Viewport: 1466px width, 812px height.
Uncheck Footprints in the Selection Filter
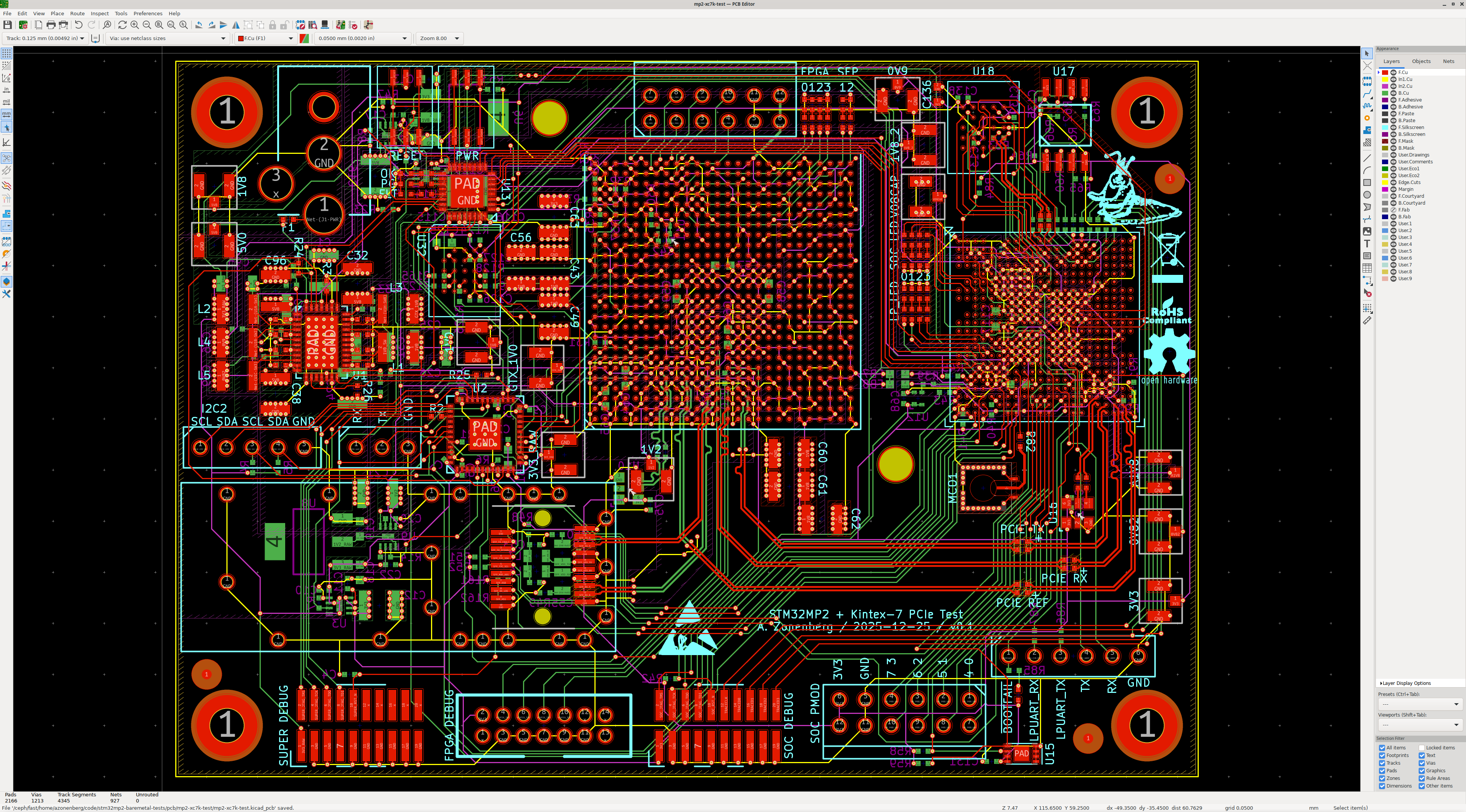1382,755
